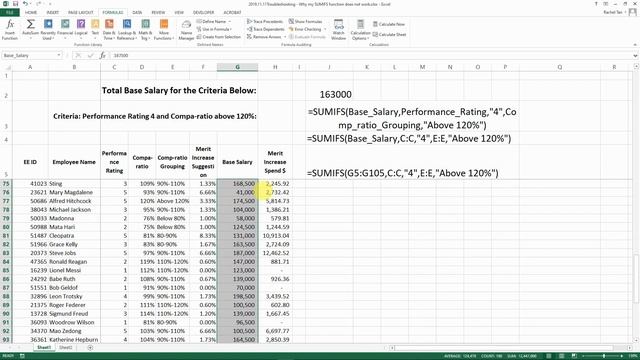Adjust the zoom slider handle
This screenshot has width=640, height=360.
[x=604, y=356]
